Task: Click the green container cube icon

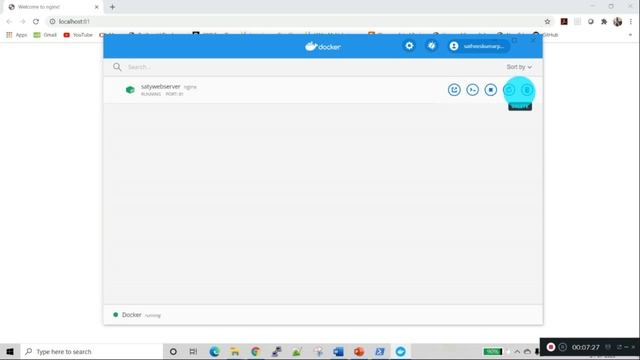Action: pos(130,90)
